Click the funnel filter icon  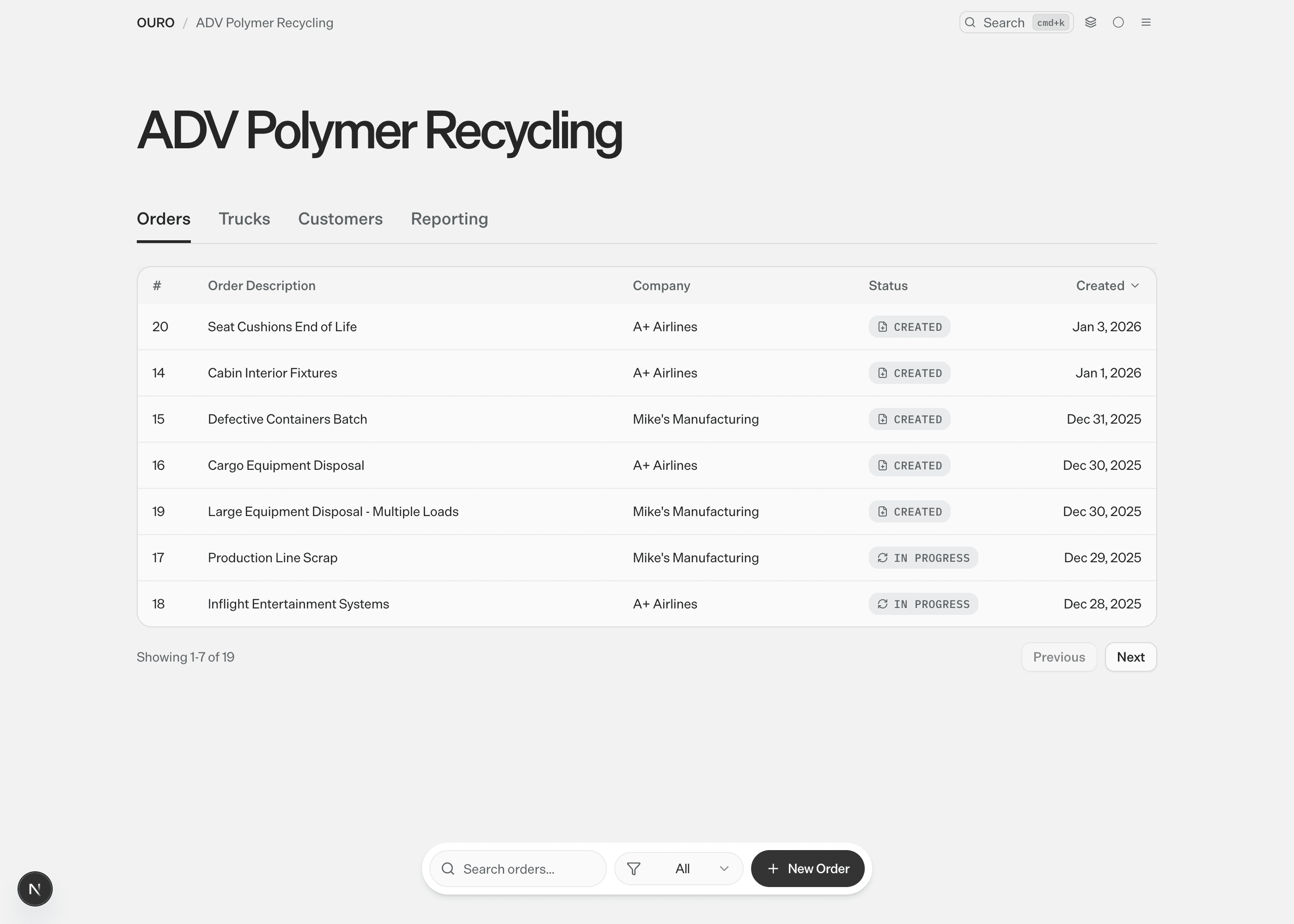point(633,869)
